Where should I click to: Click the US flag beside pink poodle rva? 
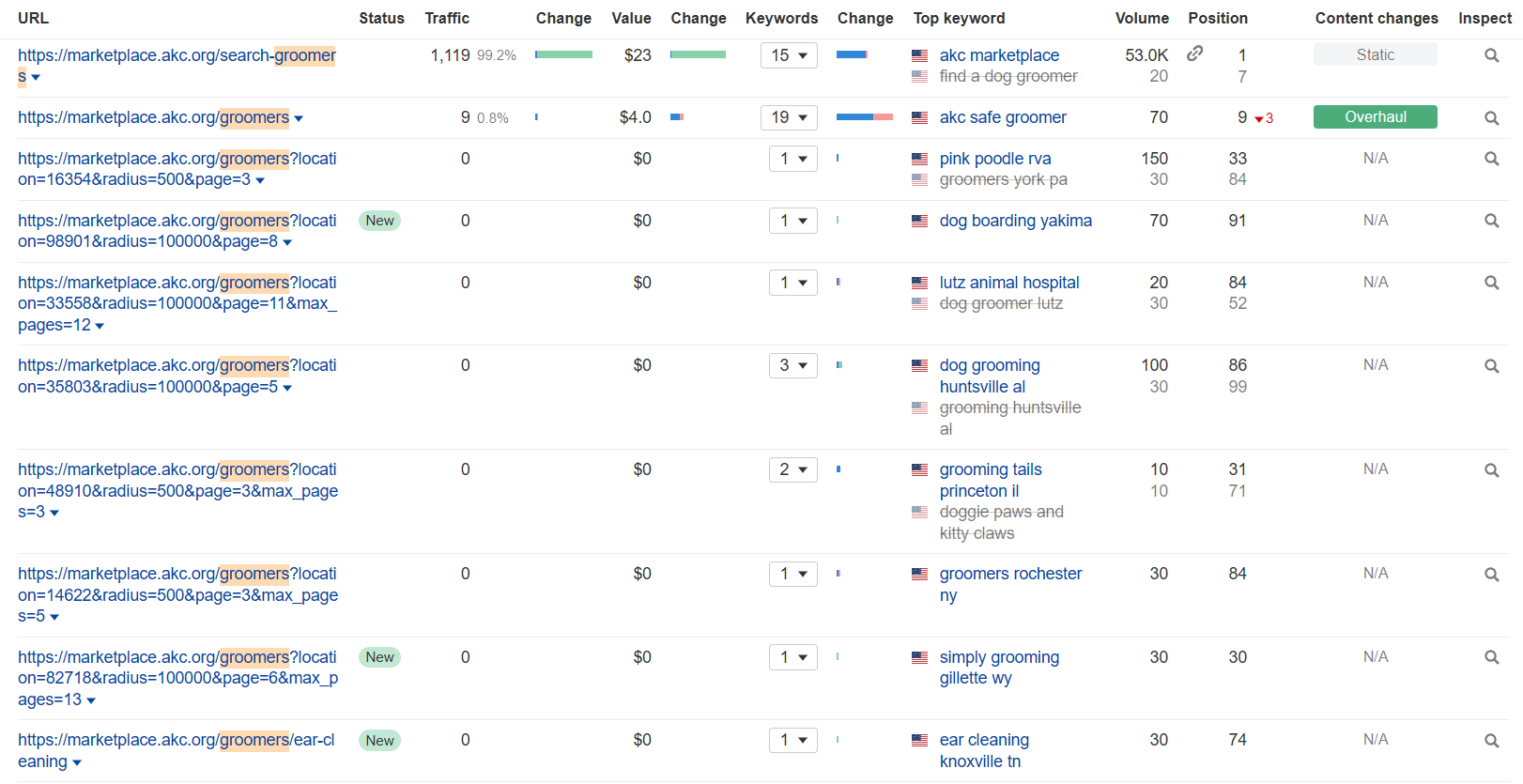click(920, 160)
